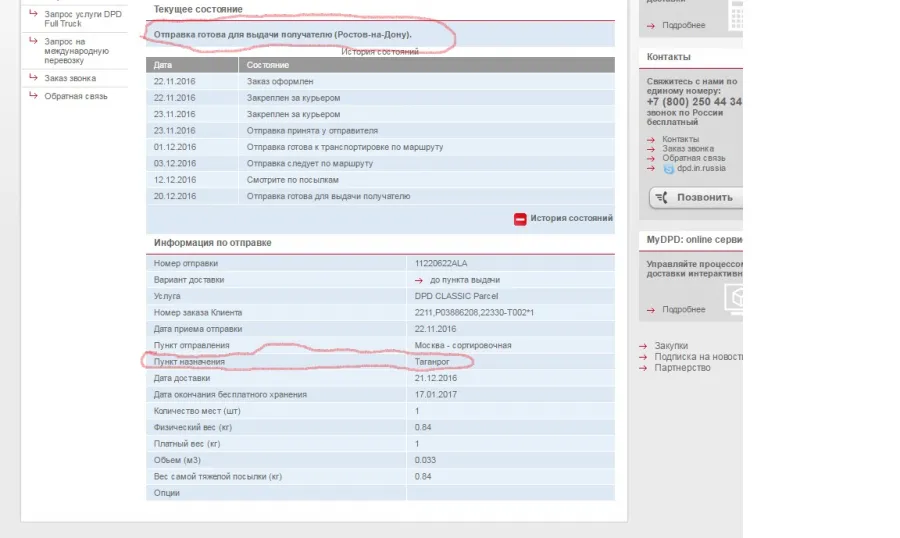Click order number 2211,P03886208,22330-T002*1
This screenshot has width=900, height=538.
[474, 313]
